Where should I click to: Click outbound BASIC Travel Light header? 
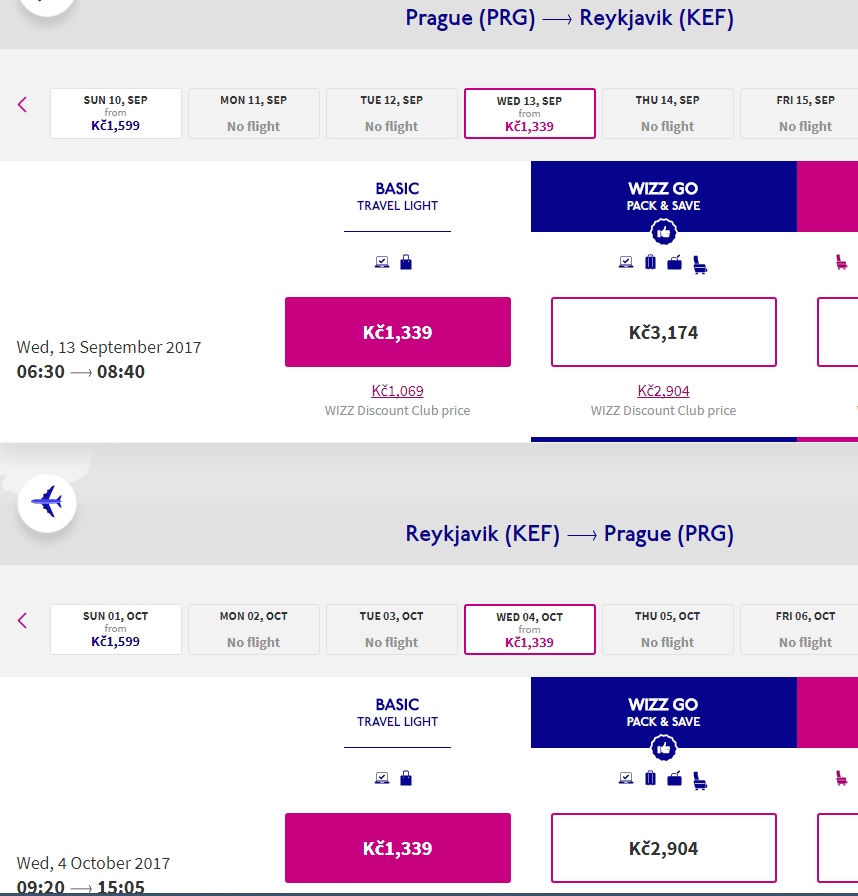(x=398, y=197)
